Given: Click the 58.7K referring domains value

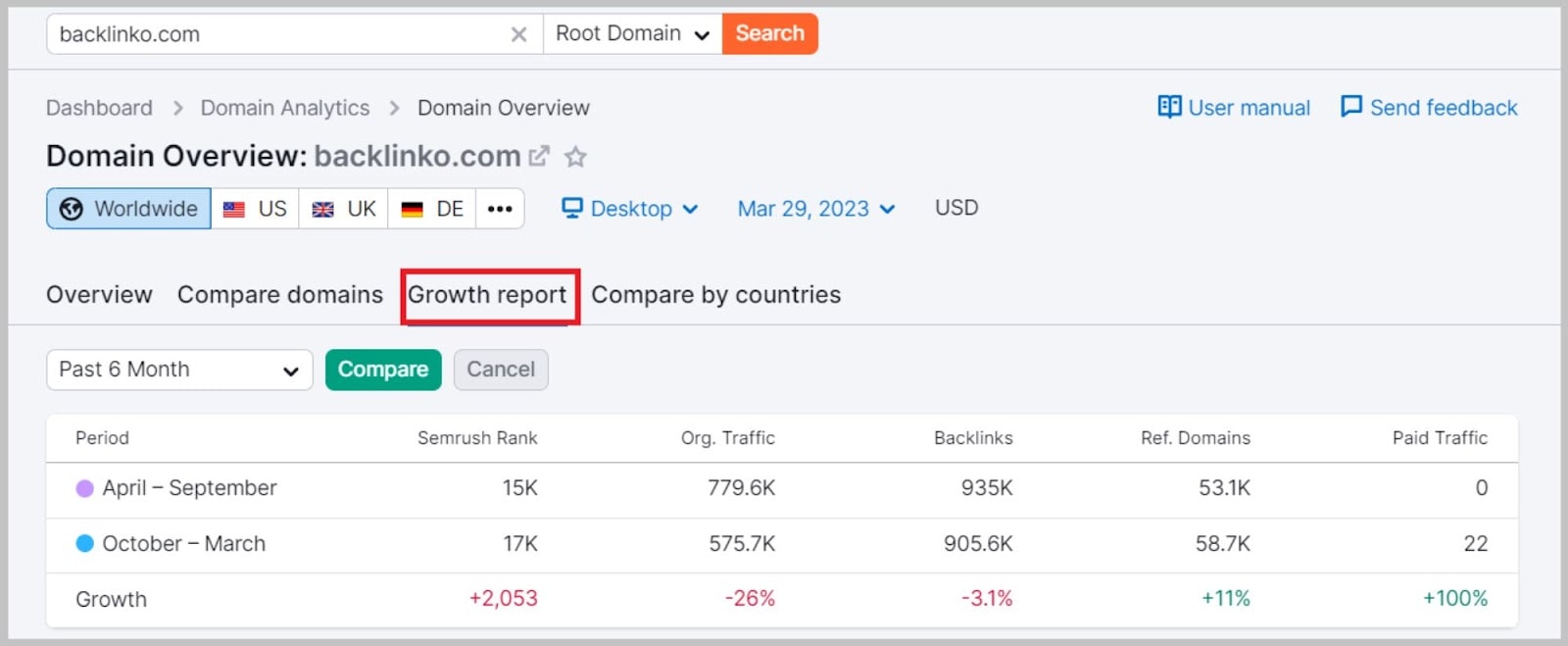Looking at the screenshot, I should click(1222, 544).
